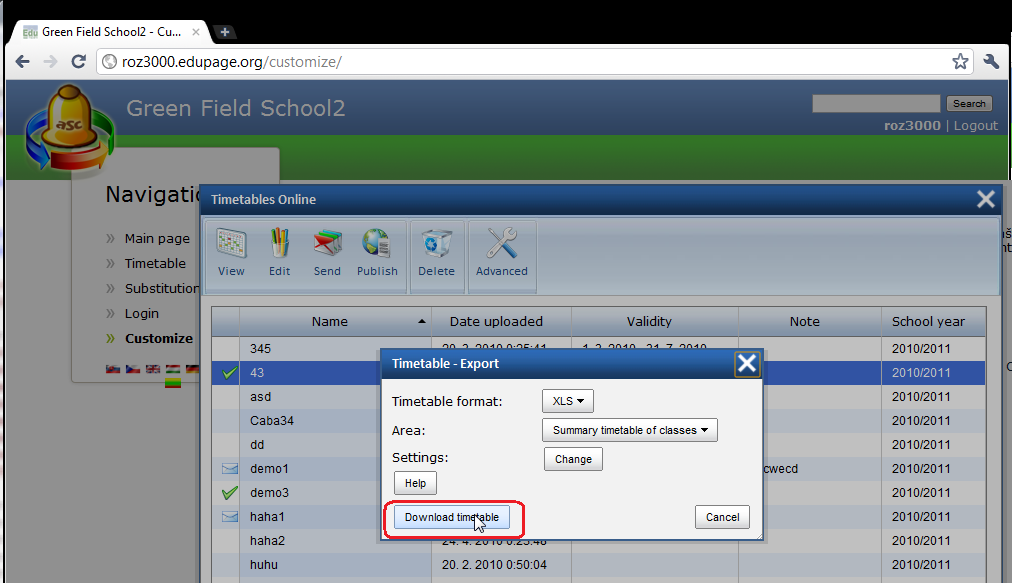Reload the page in the browser
Screen dimensions: 1012x583
78,62
